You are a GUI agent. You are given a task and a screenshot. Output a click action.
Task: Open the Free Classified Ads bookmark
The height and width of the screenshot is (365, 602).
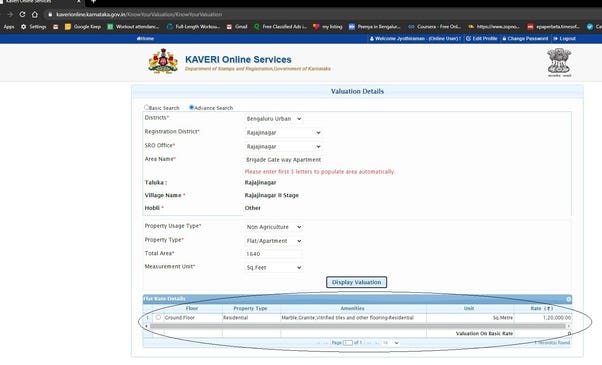[280, 26]
